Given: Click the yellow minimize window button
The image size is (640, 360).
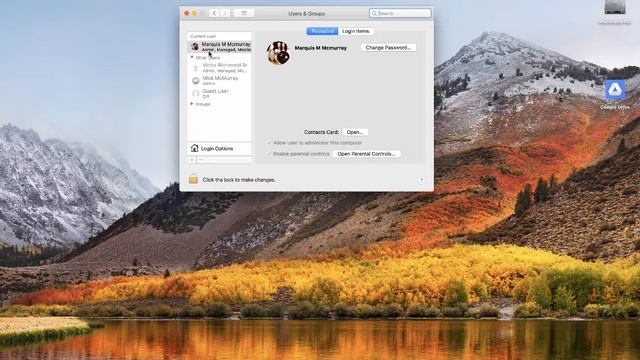Looking at the screenshot, I should click(x=194, y=13).
